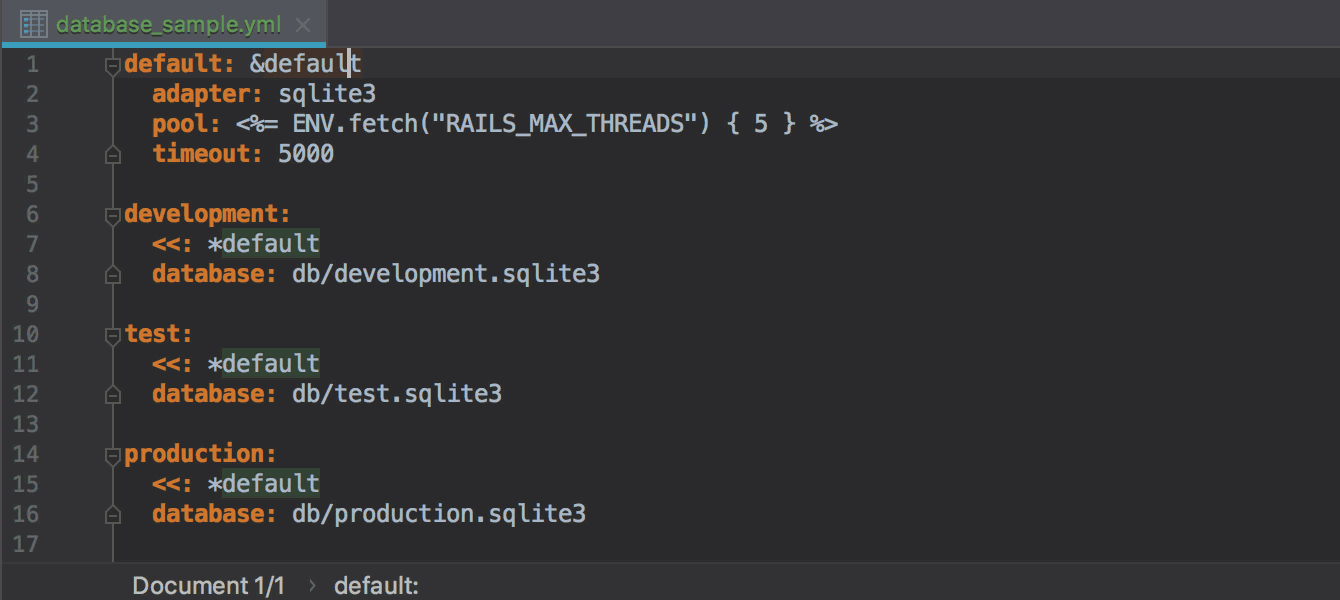Click the YAML file icon on the tab
This screenshot has height=600, width=1340.
point(34,24)
